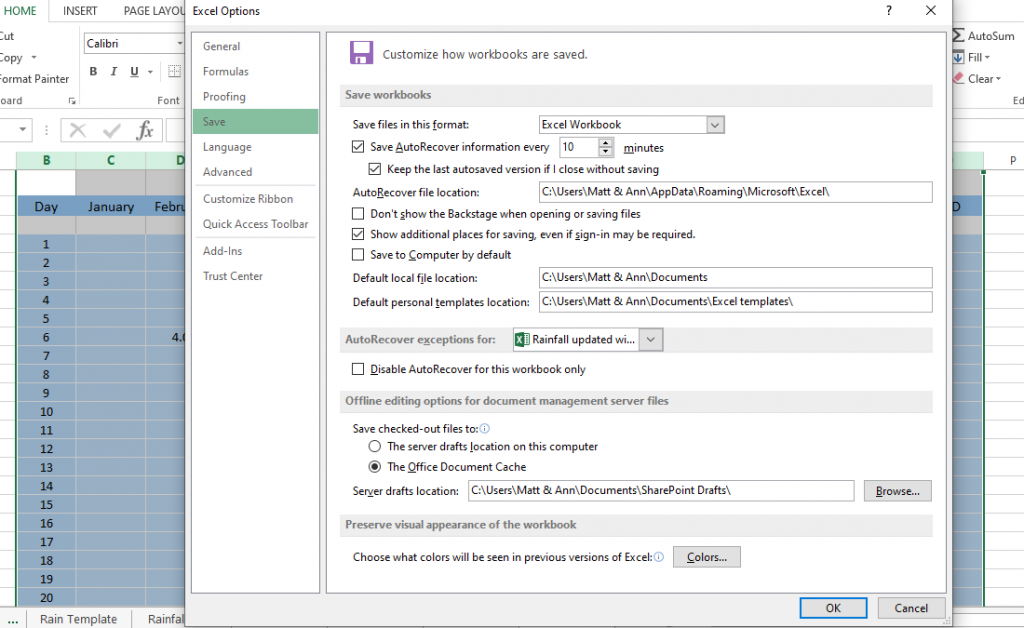Decrease AutoRecover minutes with down spinner
This screenshot has width=1024, height=628.
tap(606, 152)
